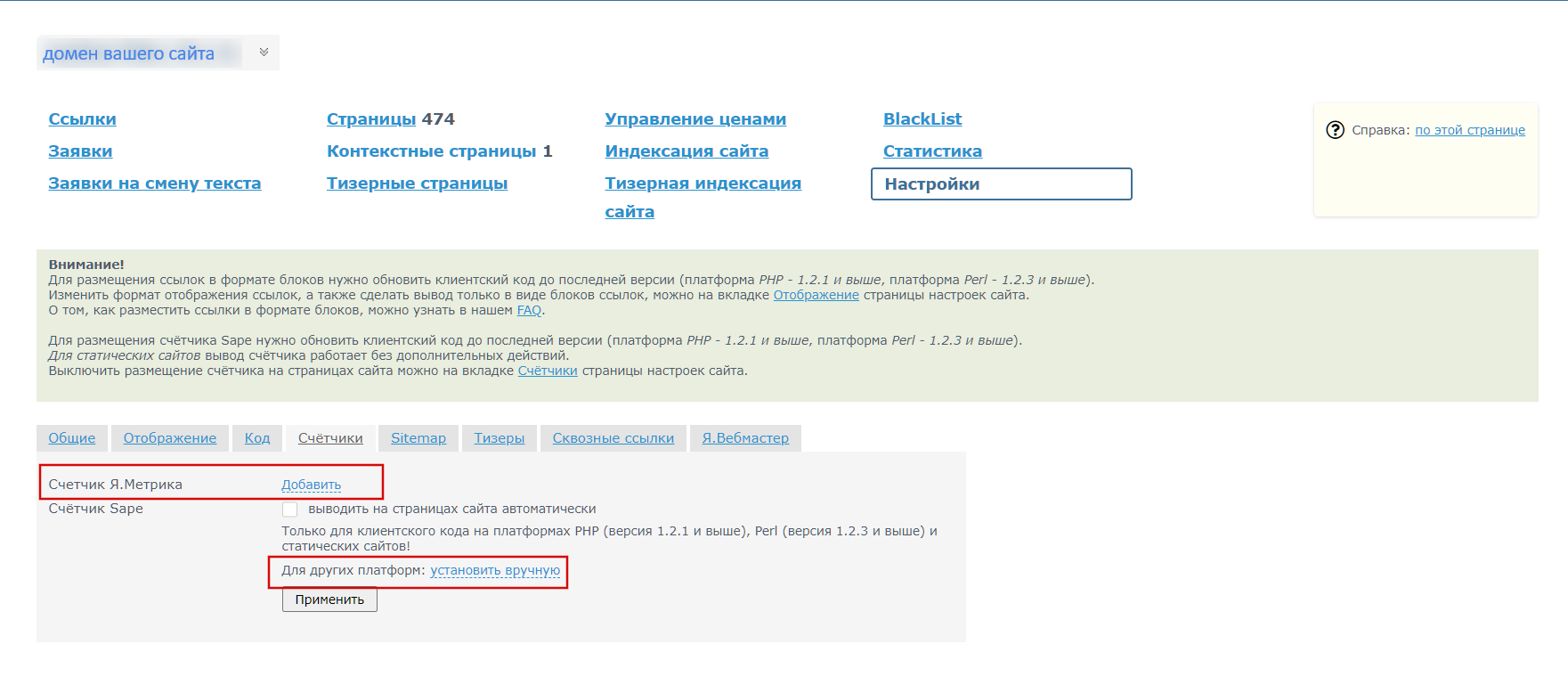Switch to the Код tab
The image size is (1568, 677).
(257, 438)
